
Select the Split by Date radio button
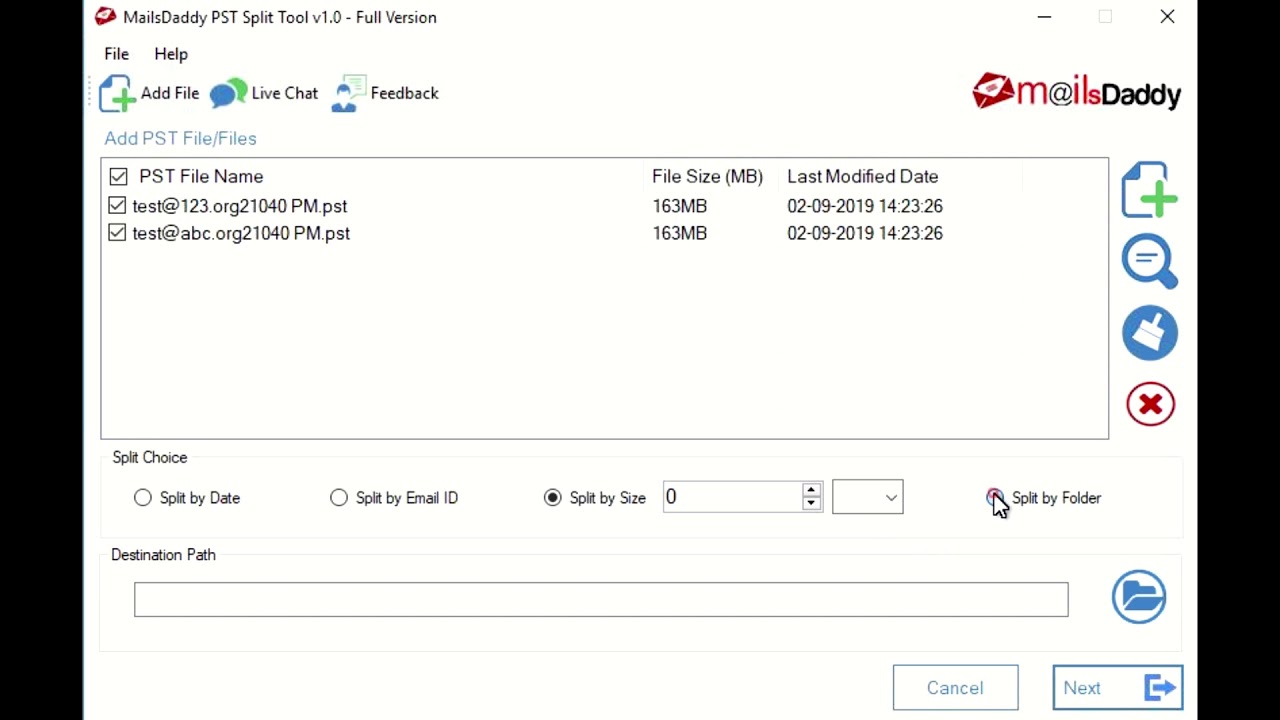coord(143,498)
